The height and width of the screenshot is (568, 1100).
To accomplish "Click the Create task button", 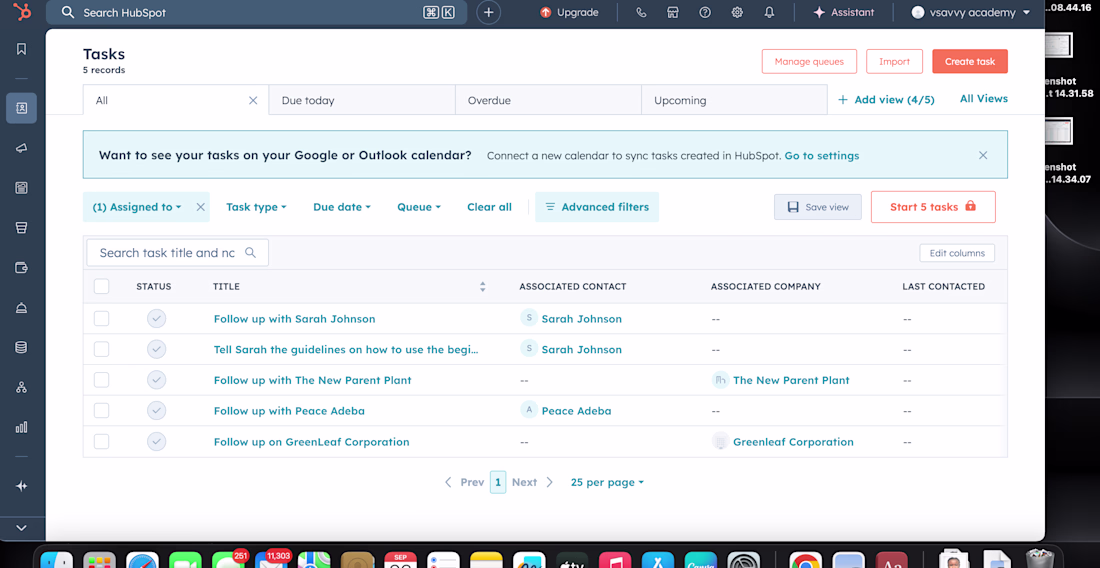I will pyautogui.click(x=970, y=62).
